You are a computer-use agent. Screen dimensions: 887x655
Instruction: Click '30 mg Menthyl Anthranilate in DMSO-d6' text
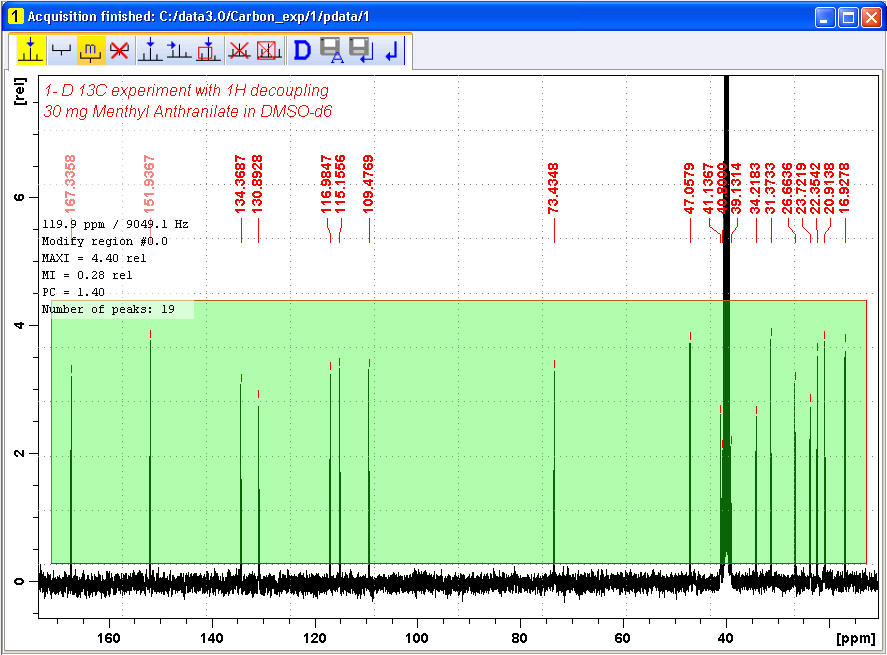click(188, 111)
